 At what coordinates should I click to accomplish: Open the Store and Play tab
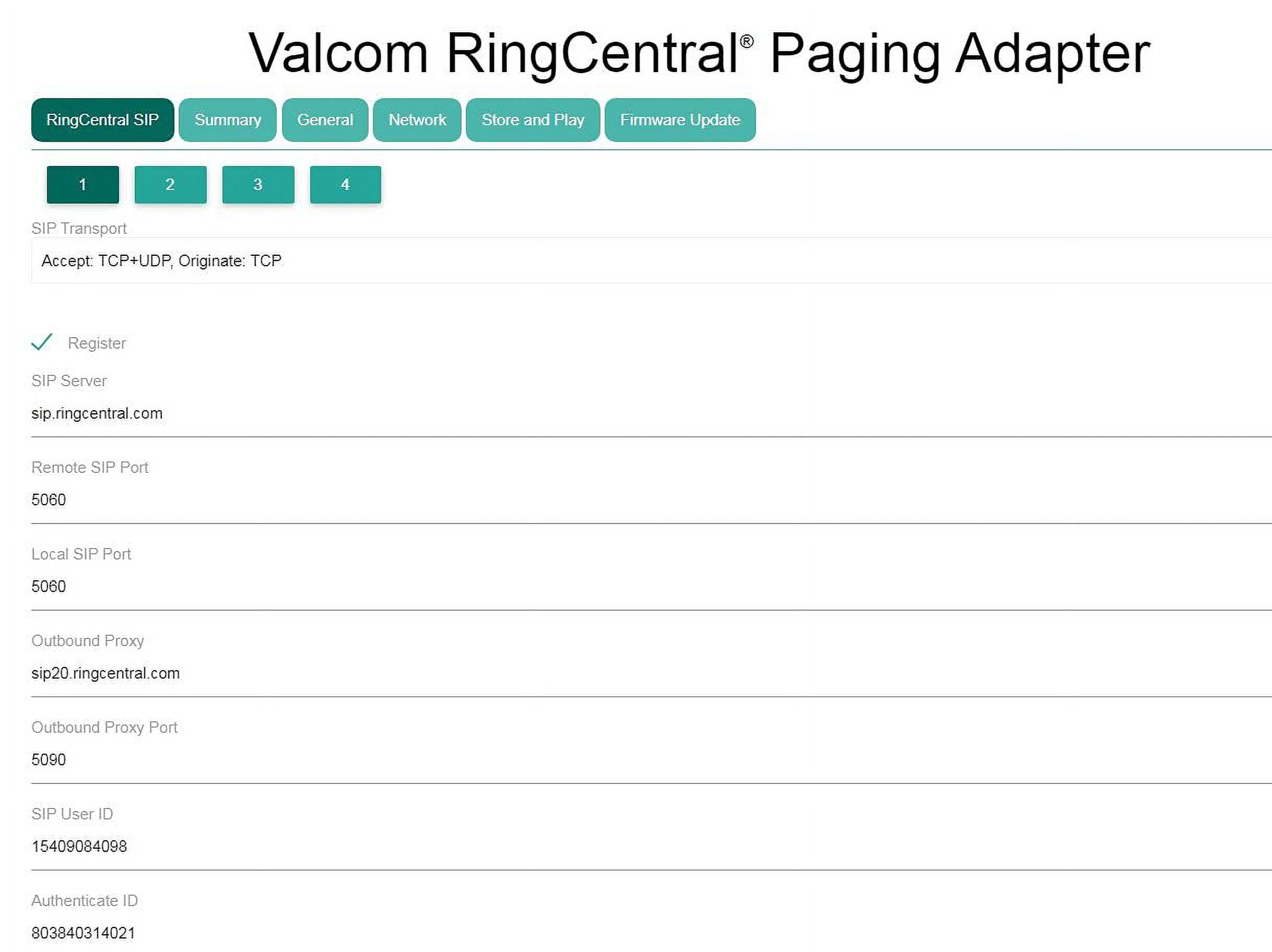pyautogui.click(x=533, y=120)
